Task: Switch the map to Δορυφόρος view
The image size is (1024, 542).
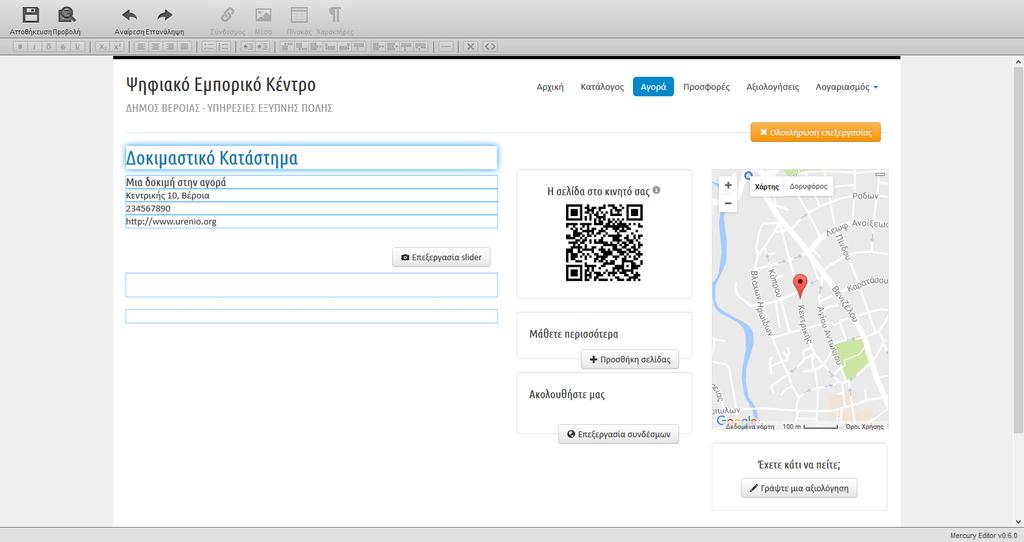Action: click(808, 187)
